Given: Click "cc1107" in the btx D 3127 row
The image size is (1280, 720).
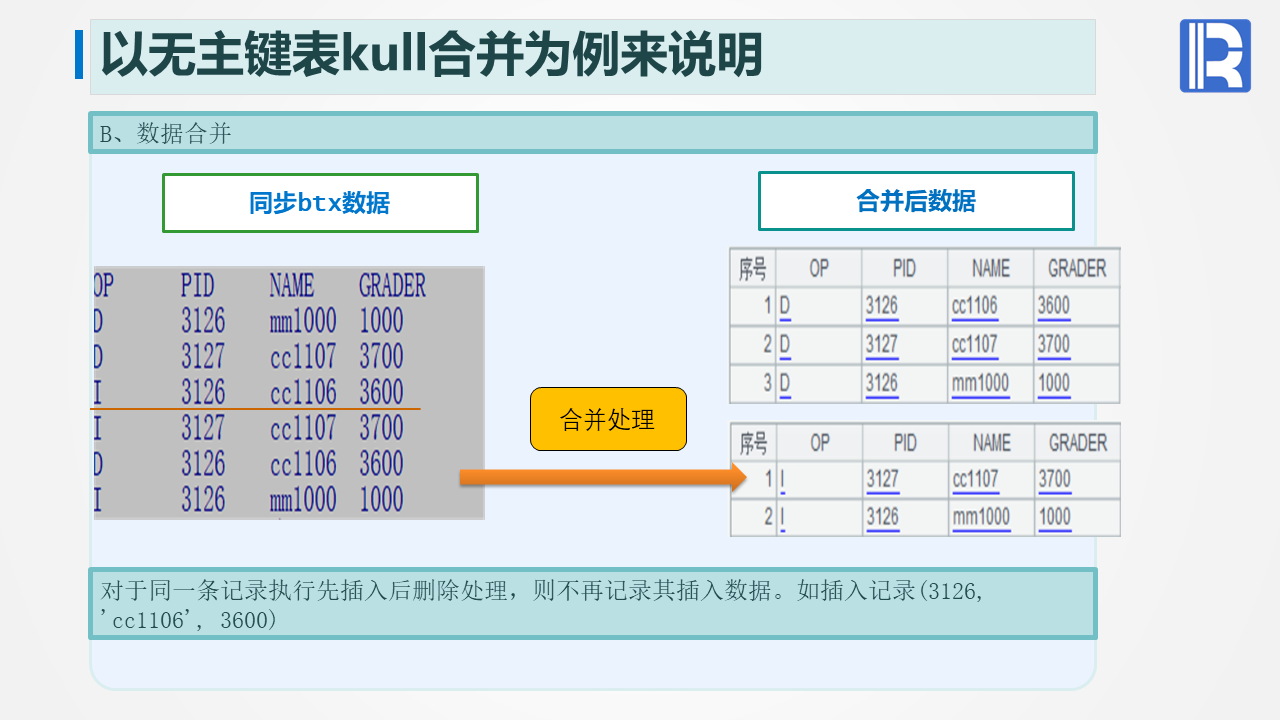Looking at the screenshot, I should click(x=303, y=356).
